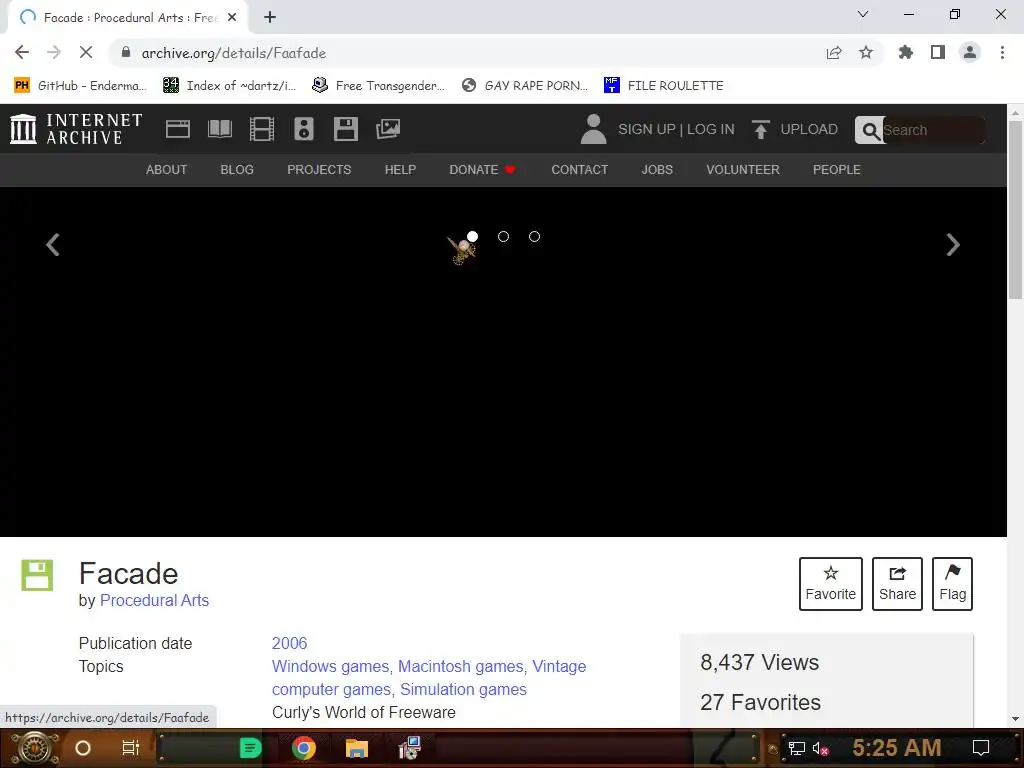Click the green software item icon next to Facade

pos(37,575)
